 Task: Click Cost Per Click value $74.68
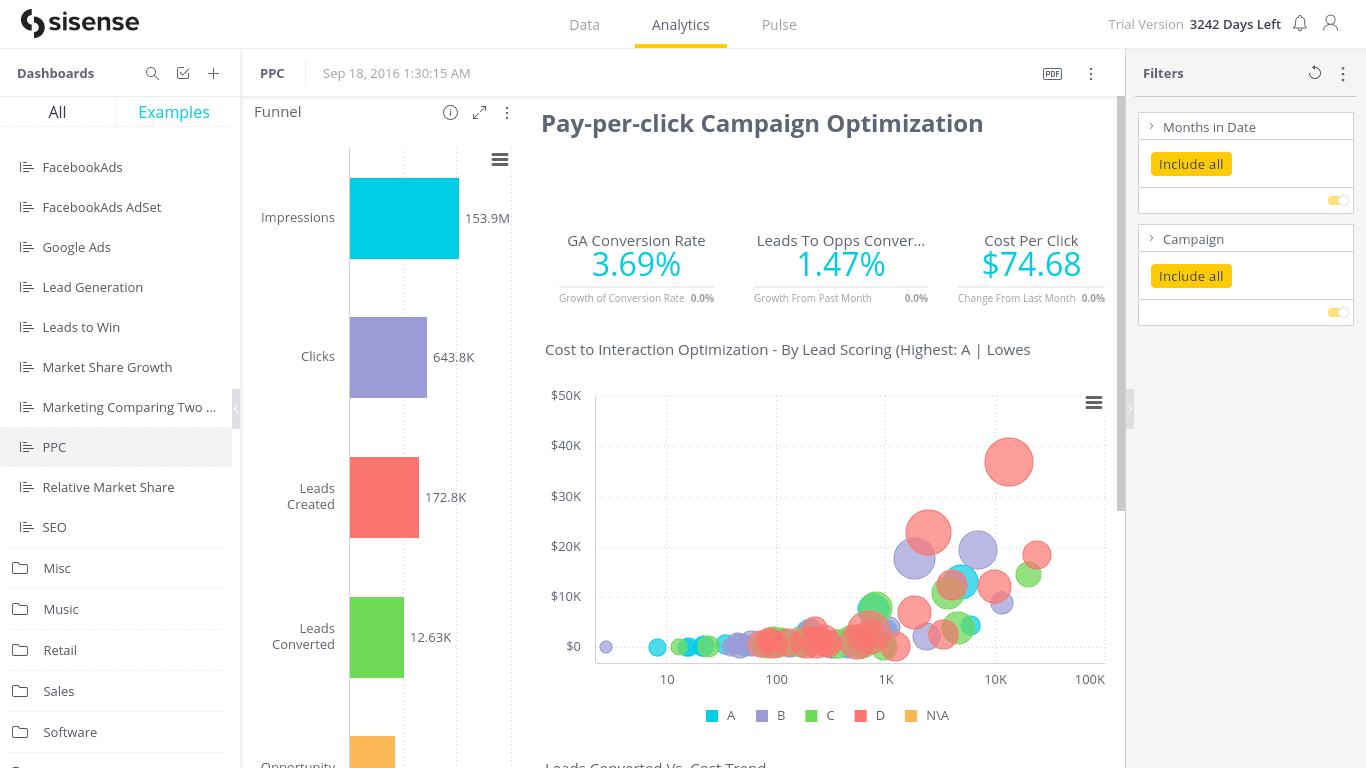pyautogui.click(x=1031, y=264)
